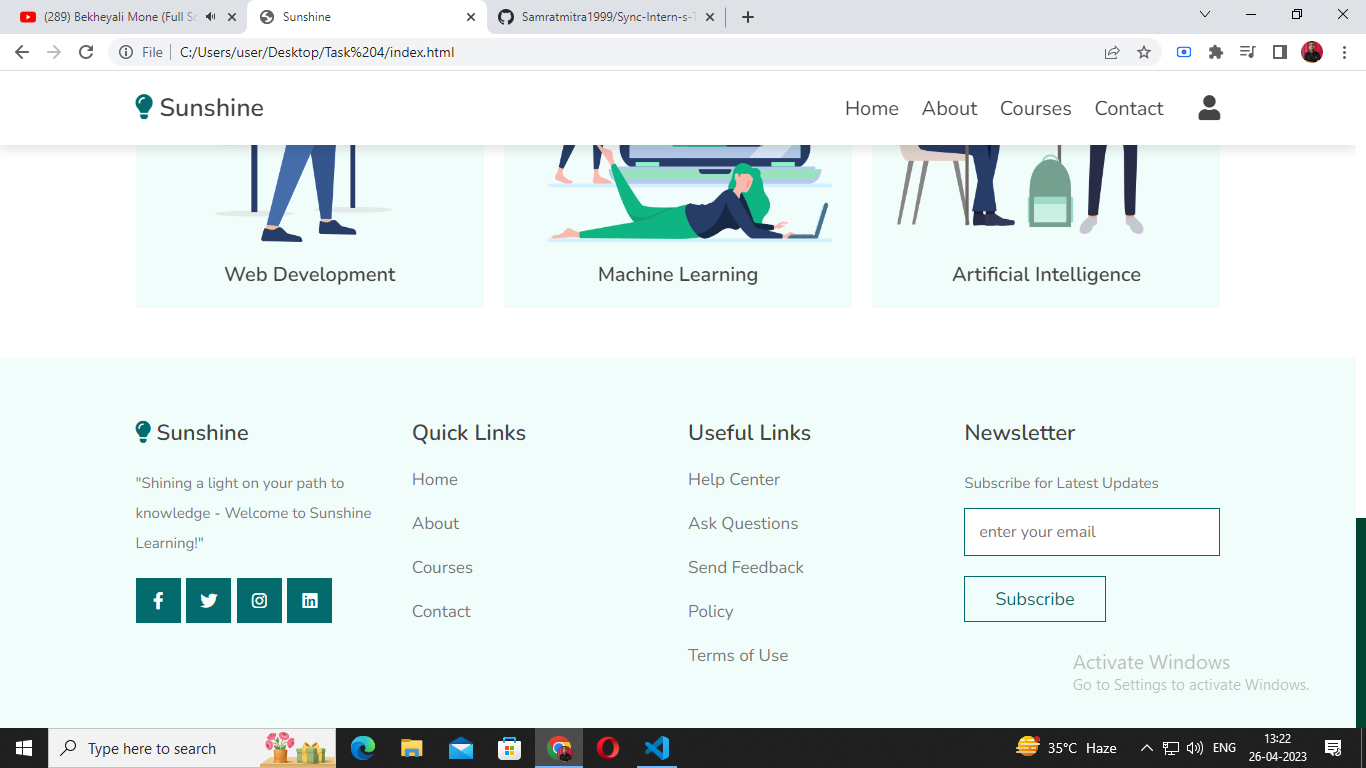Open the Ask Questions link

(743, 524)
